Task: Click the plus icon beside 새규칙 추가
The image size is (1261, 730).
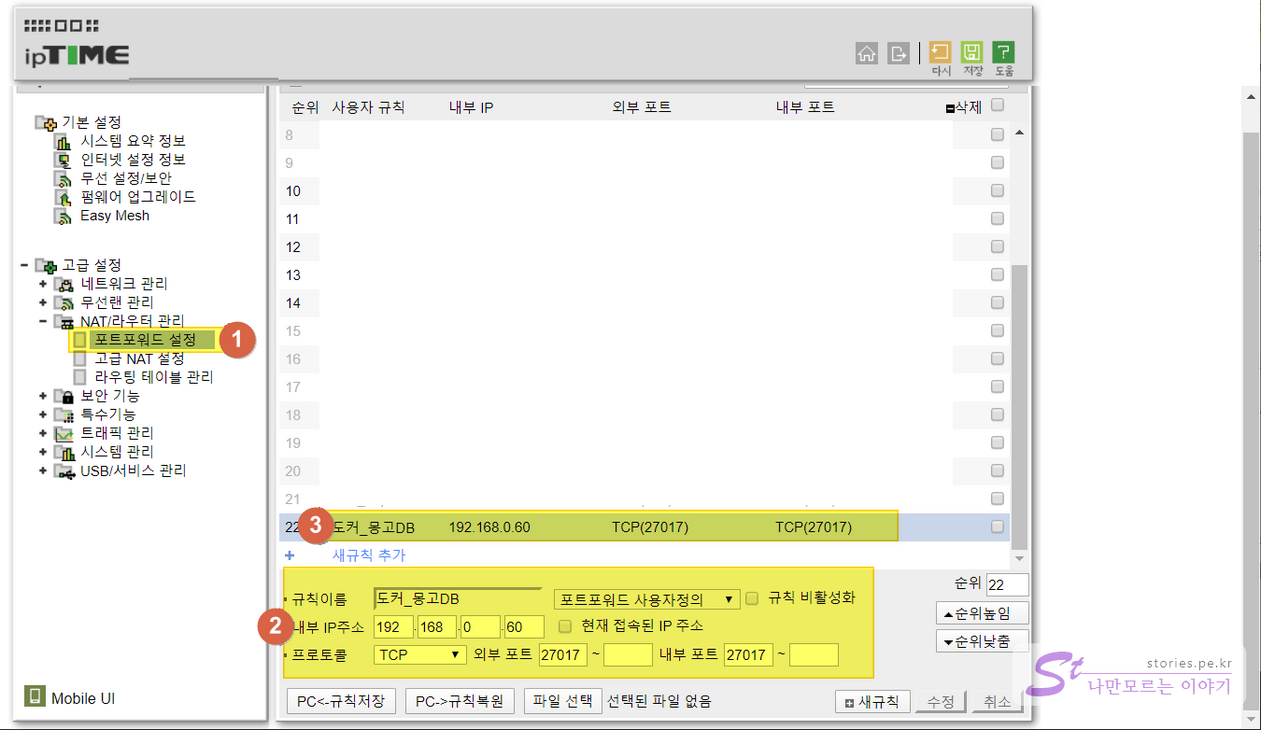Action: (290, 555)
